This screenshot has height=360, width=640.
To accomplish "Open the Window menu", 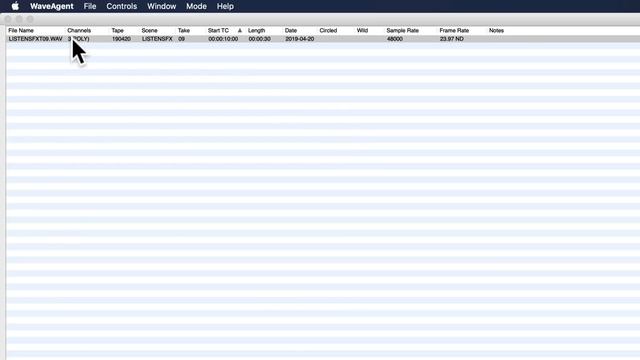I will [x=162, y=6].
